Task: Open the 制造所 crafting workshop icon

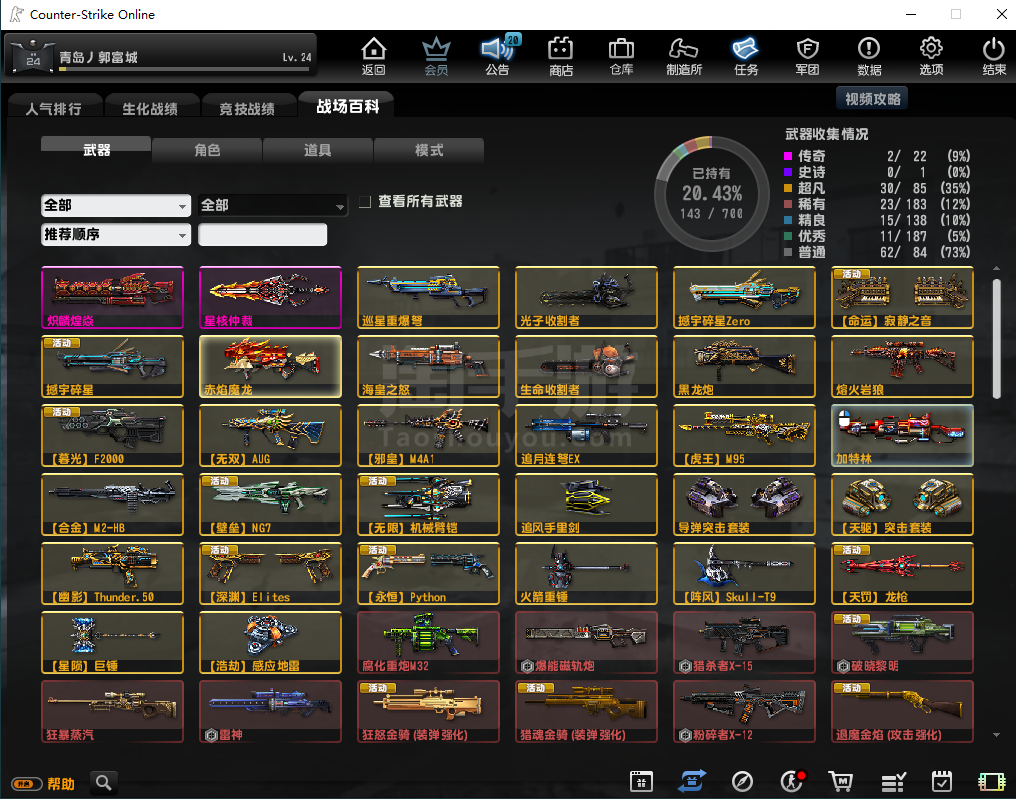Action: click(684, 56)
